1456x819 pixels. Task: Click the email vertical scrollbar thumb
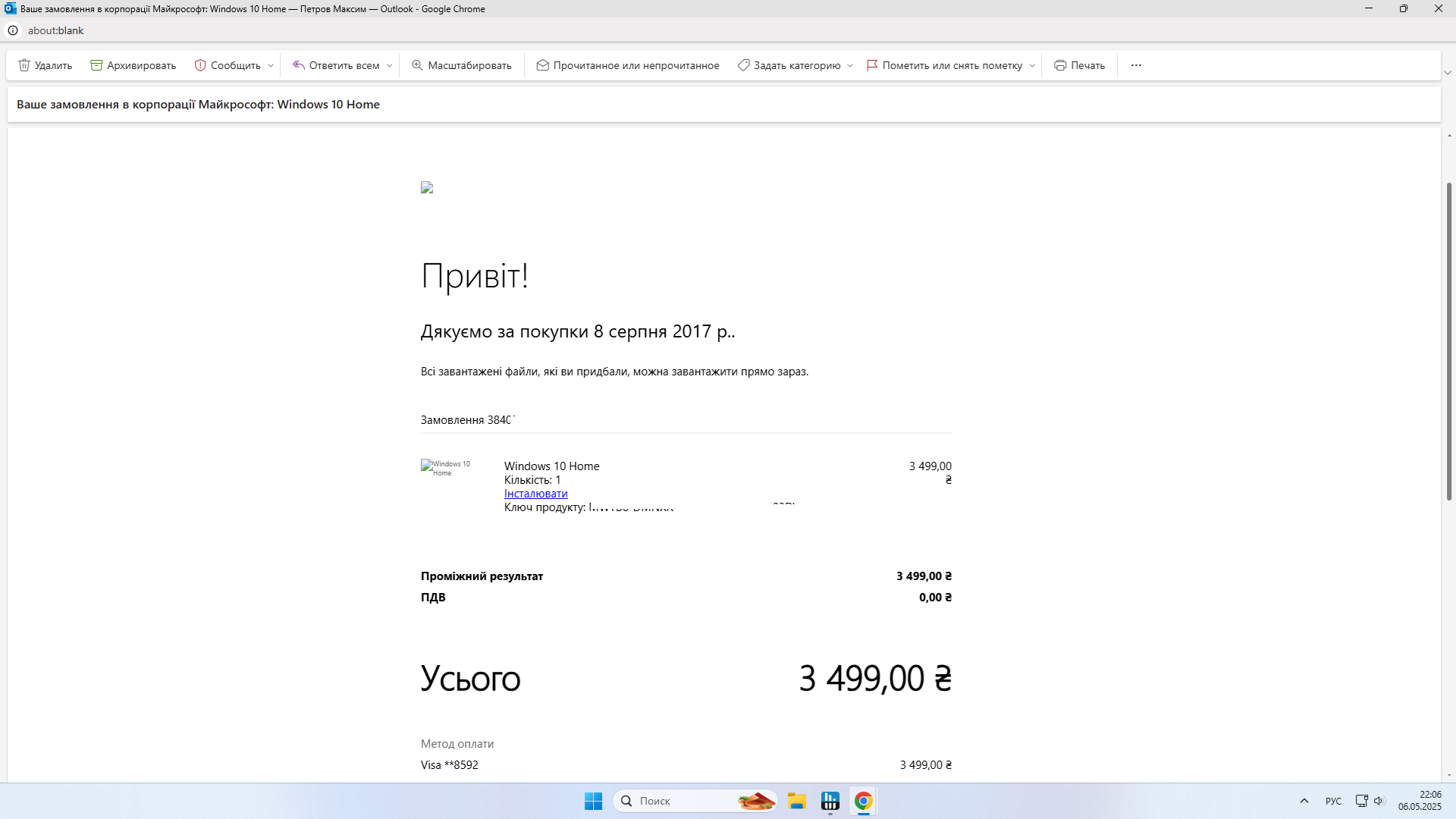1449,341
